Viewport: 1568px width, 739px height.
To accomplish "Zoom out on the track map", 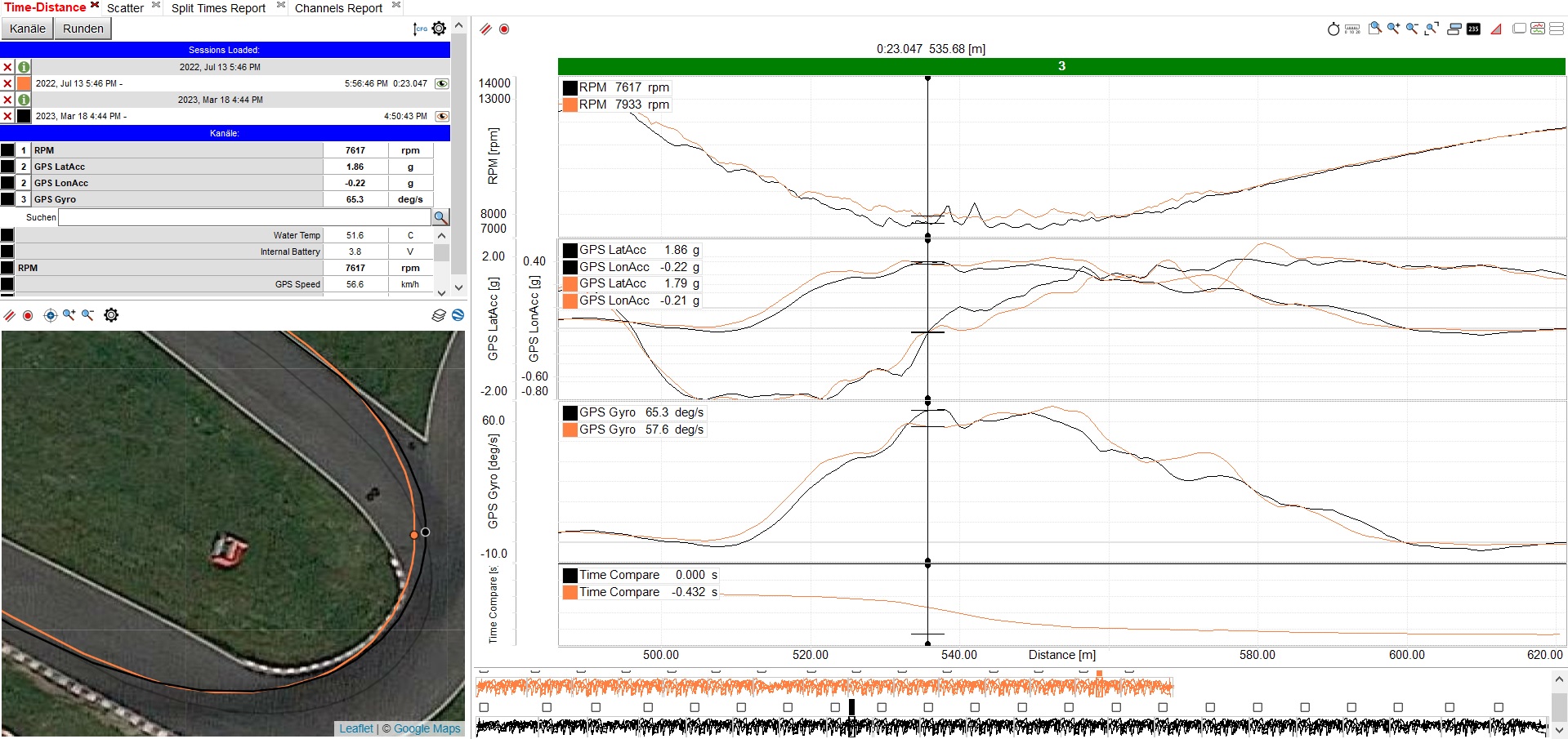I will [x=87, y=315].
